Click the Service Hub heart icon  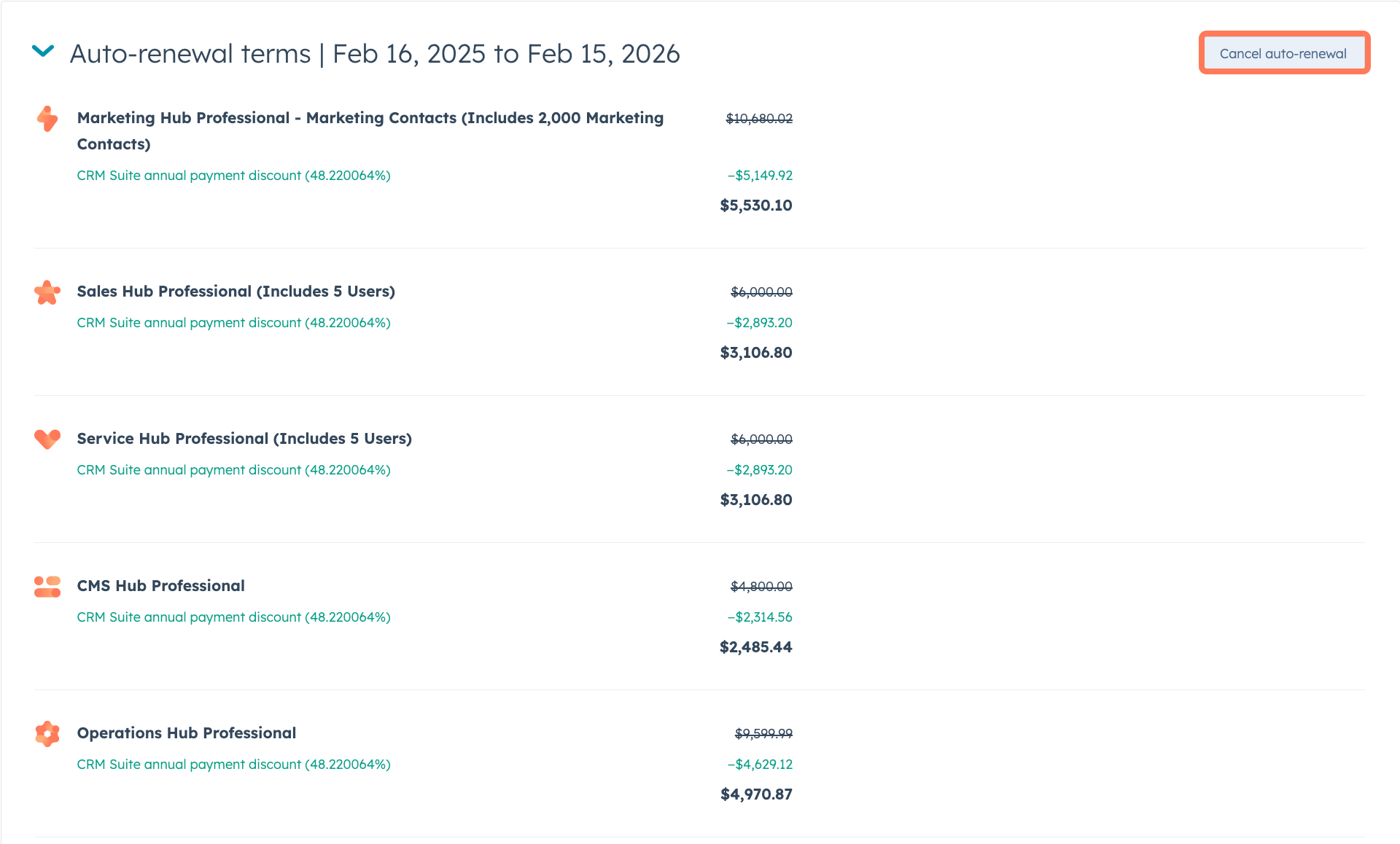47,439
